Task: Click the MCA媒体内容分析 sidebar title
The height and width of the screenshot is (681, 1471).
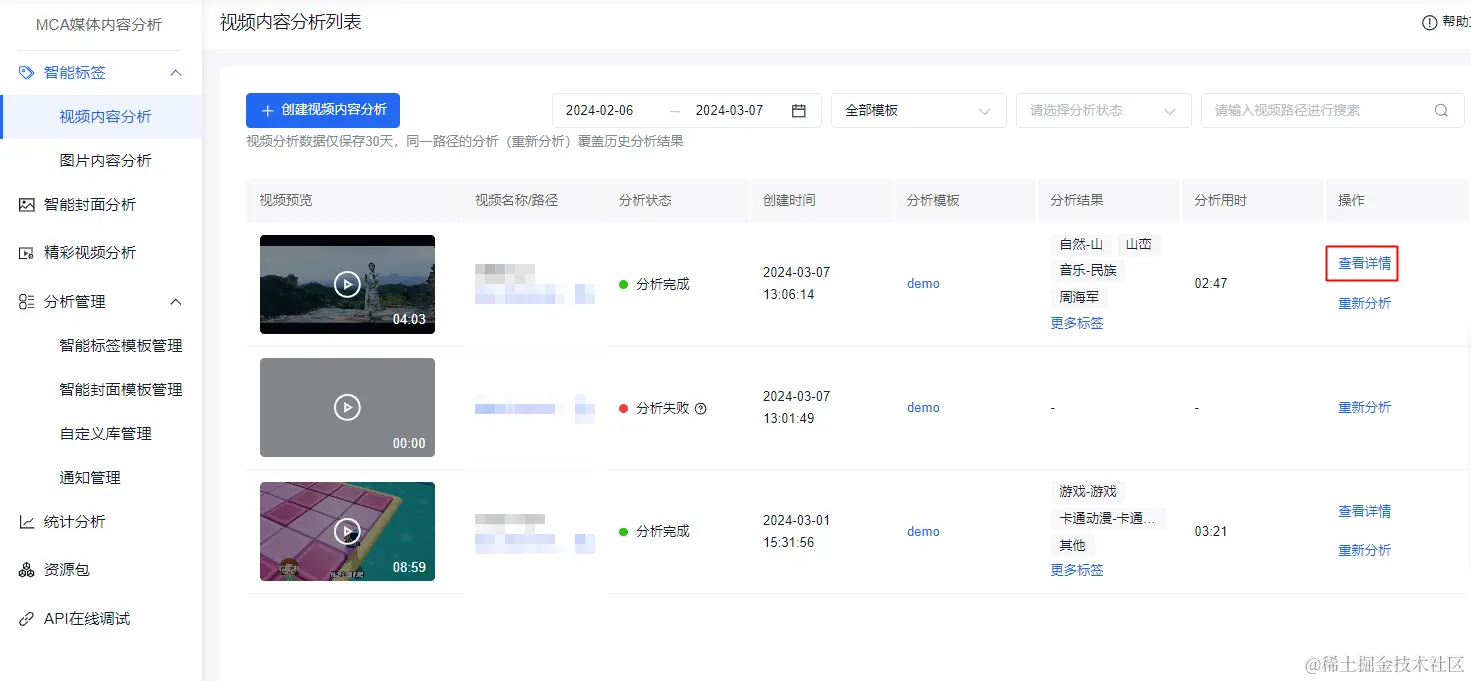Action: coord(99,25)
